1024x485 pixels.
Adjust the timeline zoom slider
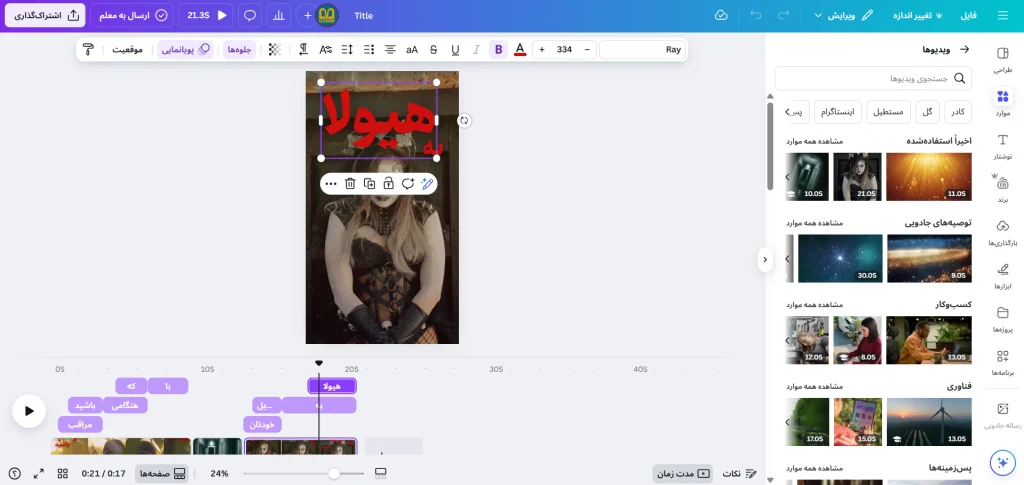click(334, 473)
